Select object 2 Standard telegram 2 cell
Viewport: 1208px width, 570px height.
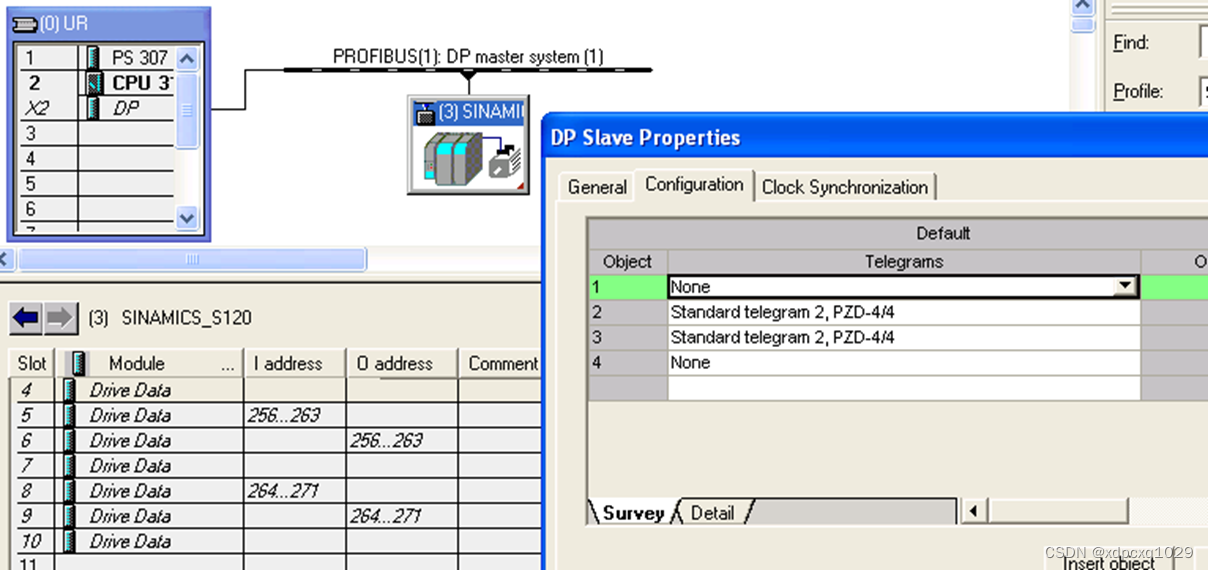coord(904,312)
